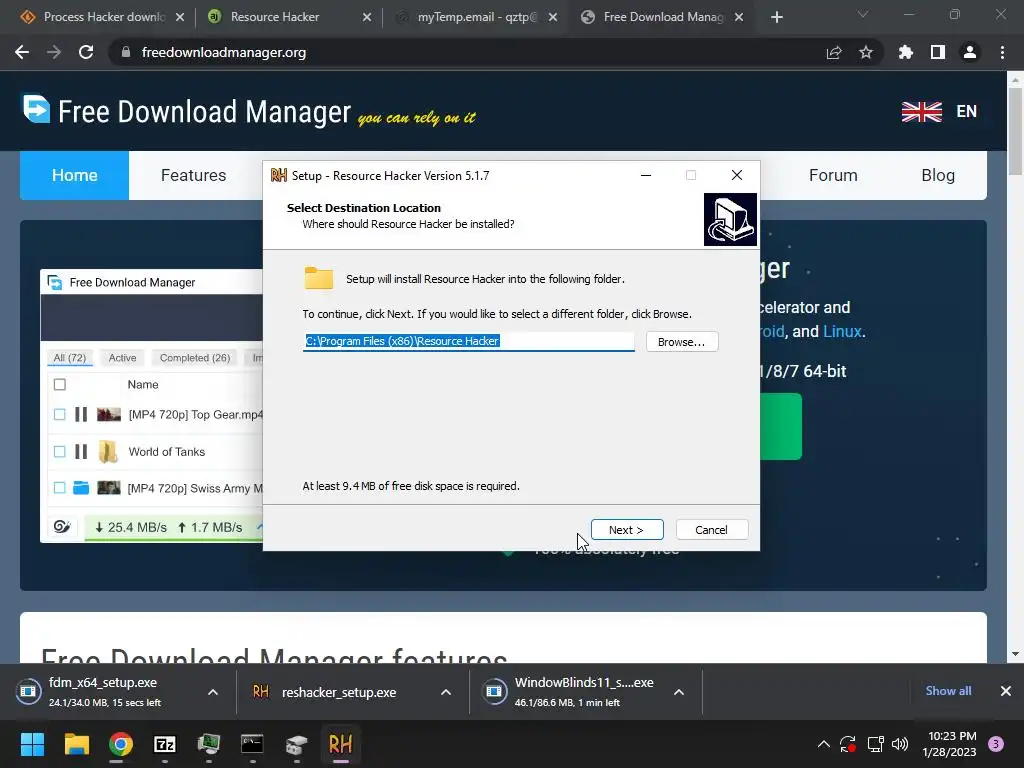Select the Active filter
The image size is (1024, 768).
(x=122, y=358)
